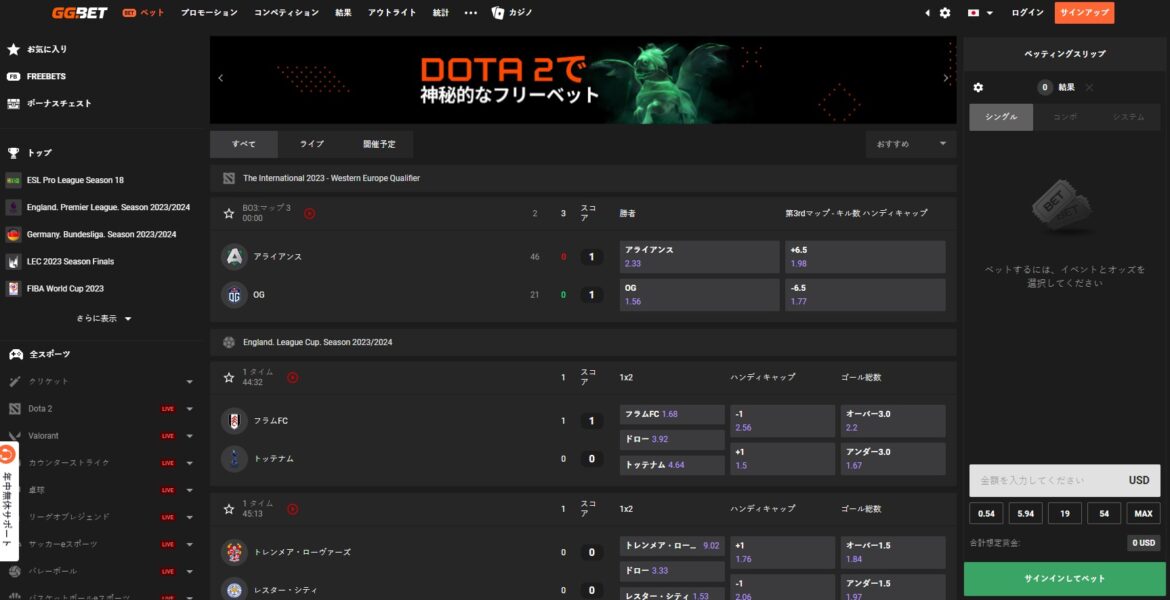Click the フラムFC club crest

234,421
